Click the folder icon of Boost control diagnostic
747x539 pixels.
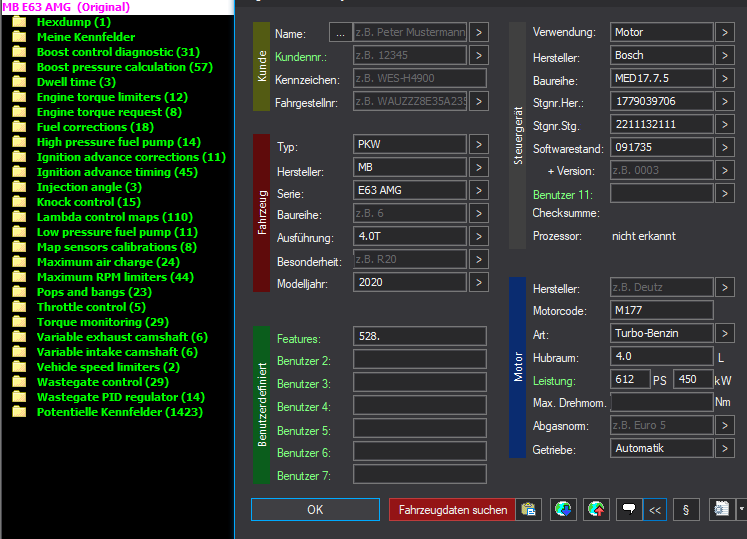click(x=19, y=52)
